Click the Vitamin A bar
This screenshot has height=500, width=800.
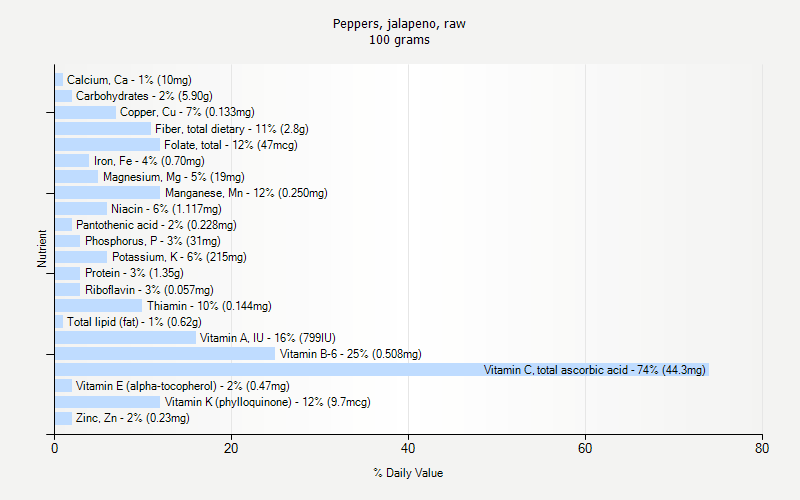pyautogui.click(x=126, y=338)
